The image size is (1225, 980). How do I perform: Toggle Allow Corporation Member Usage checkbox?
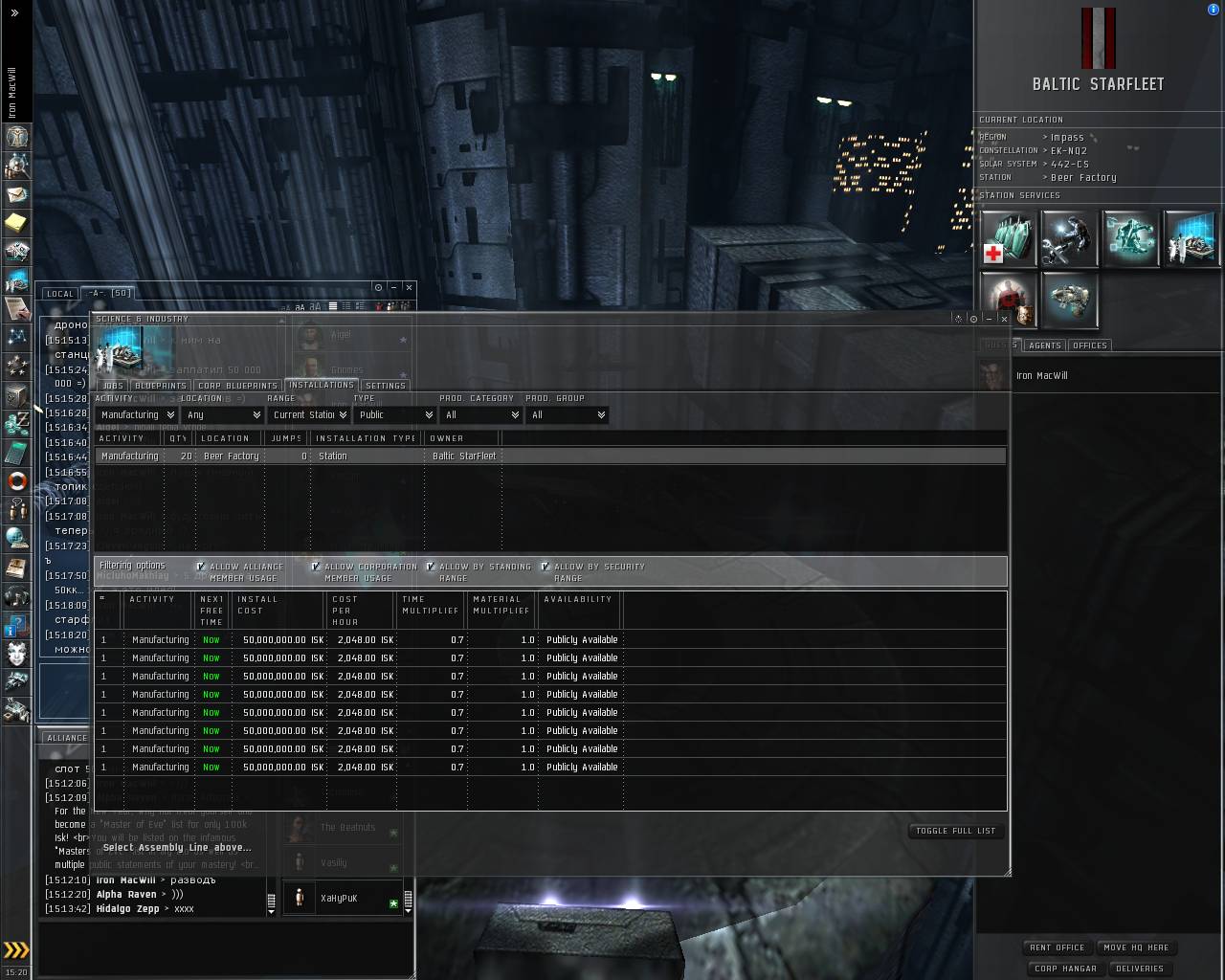tap(316, 567)
